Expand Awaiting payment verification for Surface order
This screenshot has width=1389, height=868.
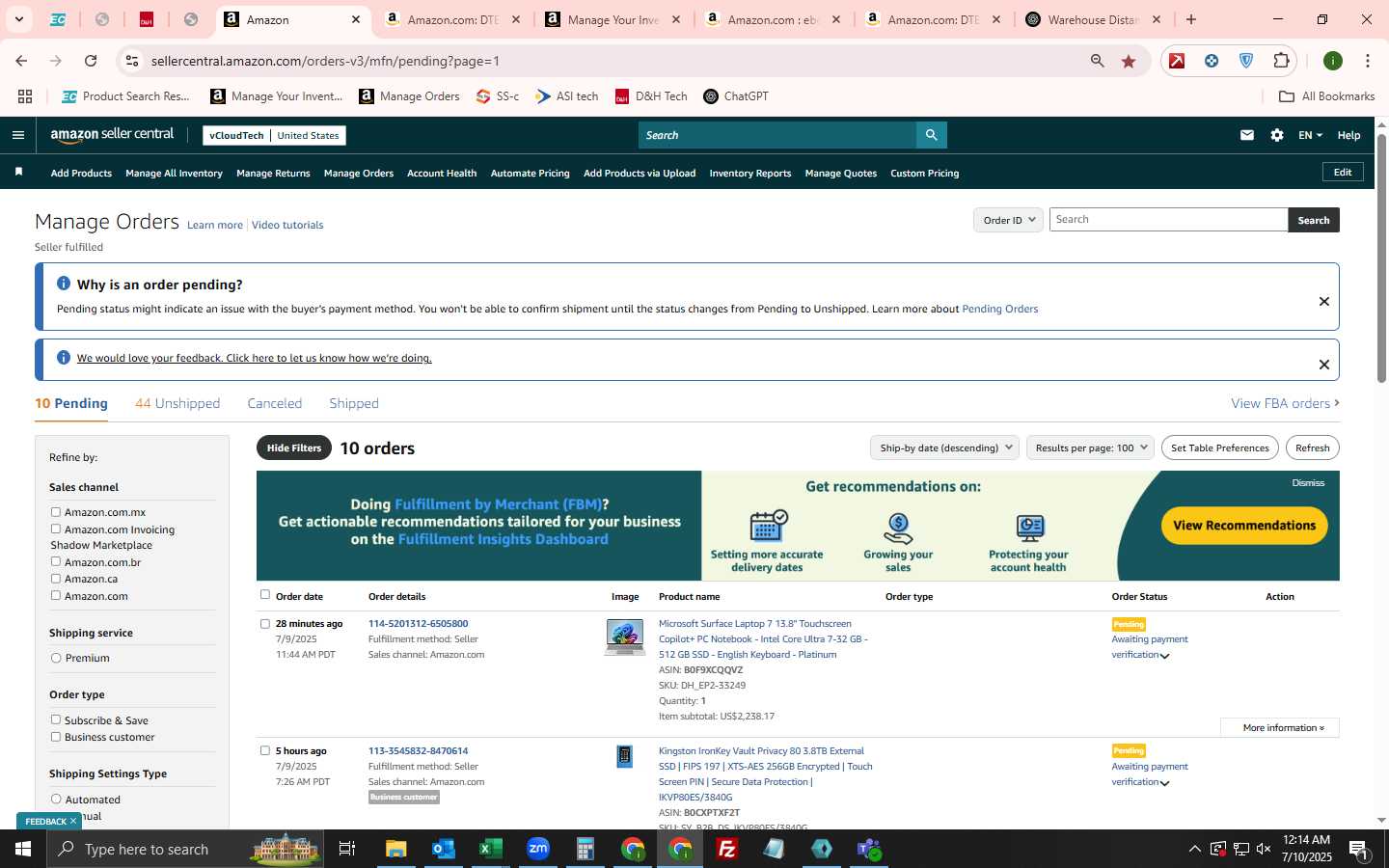[x=1165, y=656]
